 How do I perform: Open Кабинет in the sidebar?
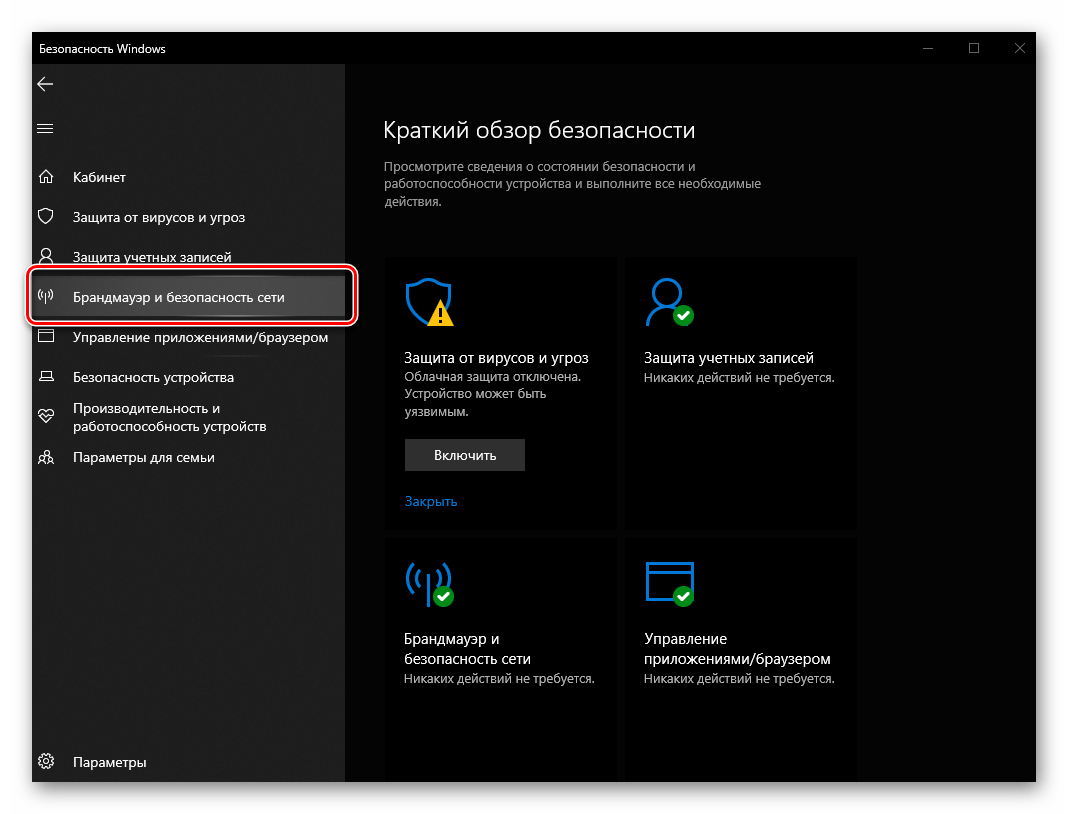pos(189,177)
